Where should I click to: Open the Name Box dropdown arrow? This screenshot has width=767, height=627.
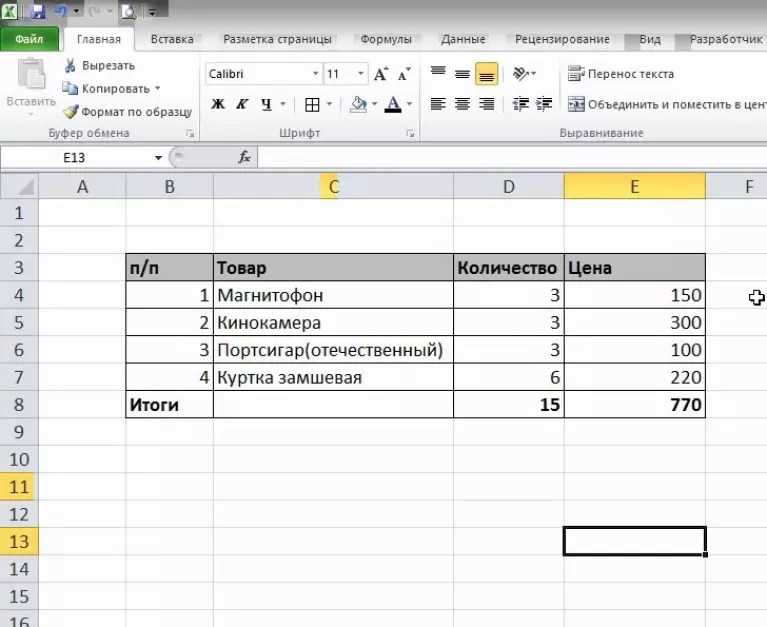click(158, 157)
